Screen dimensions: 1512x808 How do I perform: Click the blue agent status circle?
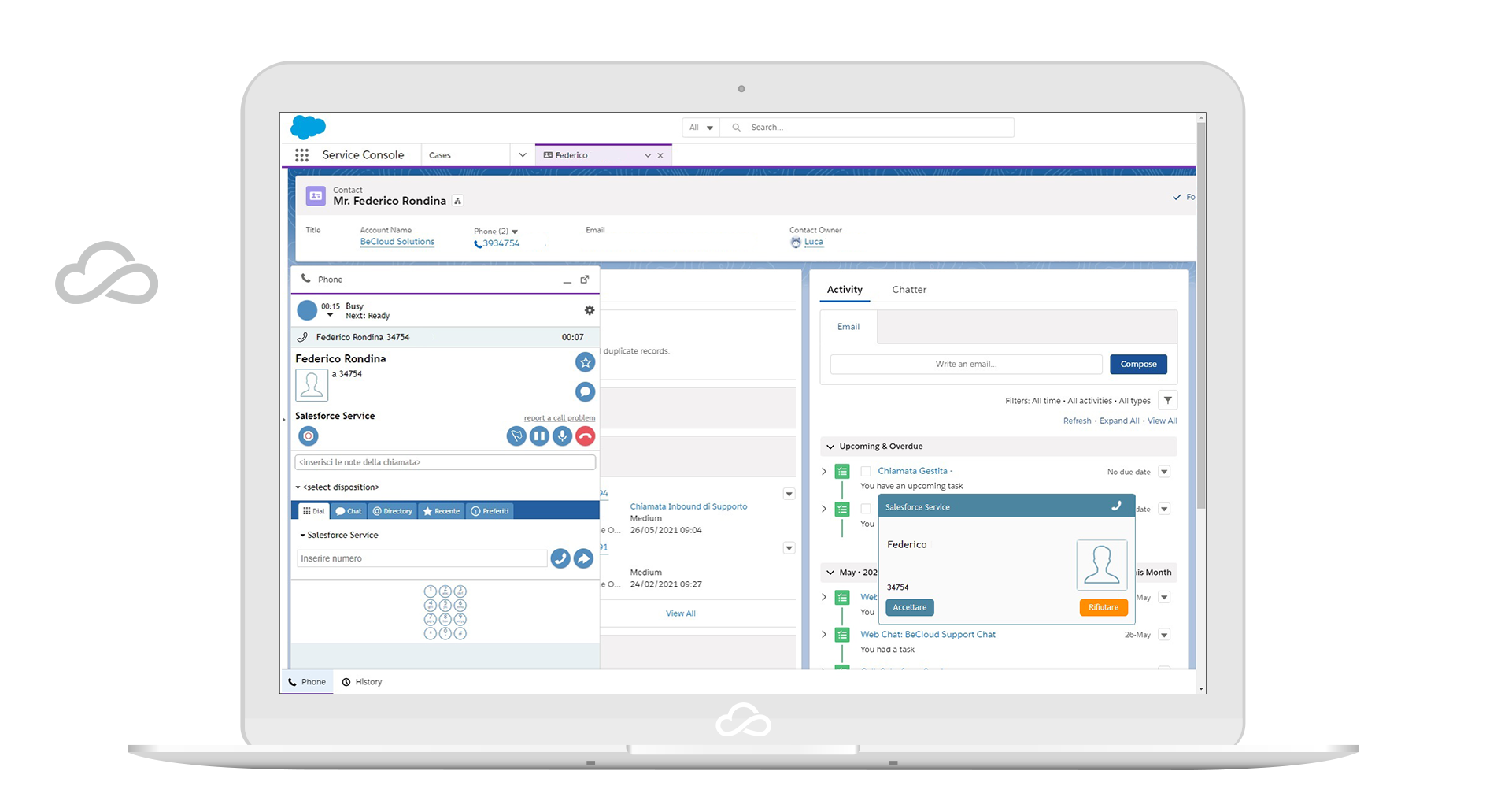(x=307, y=310)
